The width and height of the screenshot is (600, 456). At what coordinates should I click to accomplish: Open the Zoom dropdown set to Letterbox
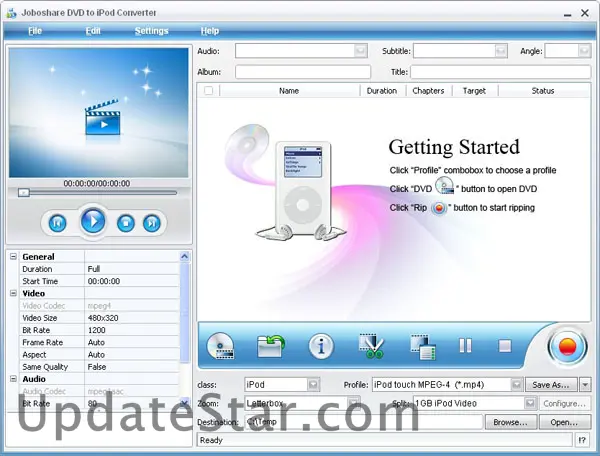[353, 403]
